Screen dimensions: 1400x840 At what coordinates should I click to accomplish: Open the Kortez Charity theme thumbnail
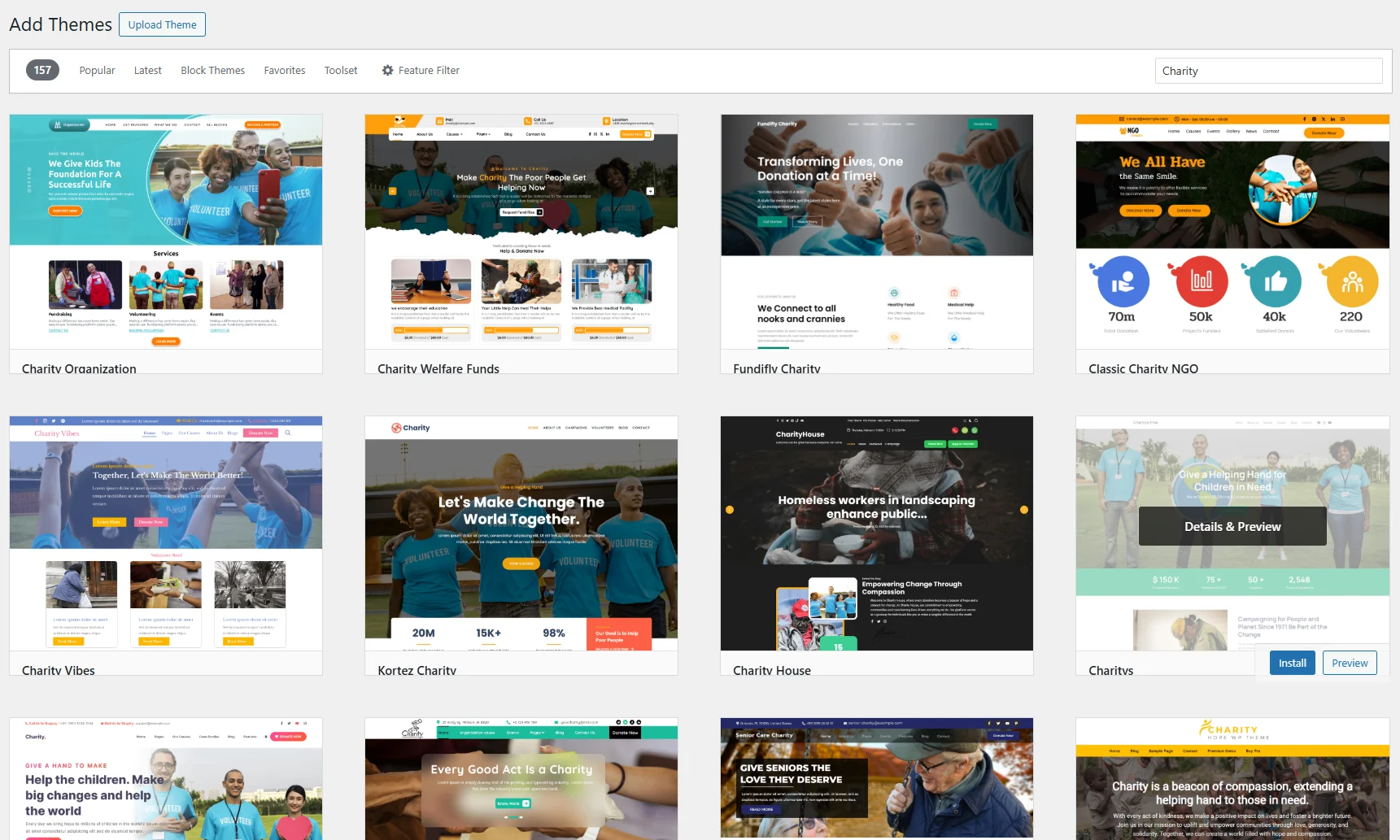[521, 533]
